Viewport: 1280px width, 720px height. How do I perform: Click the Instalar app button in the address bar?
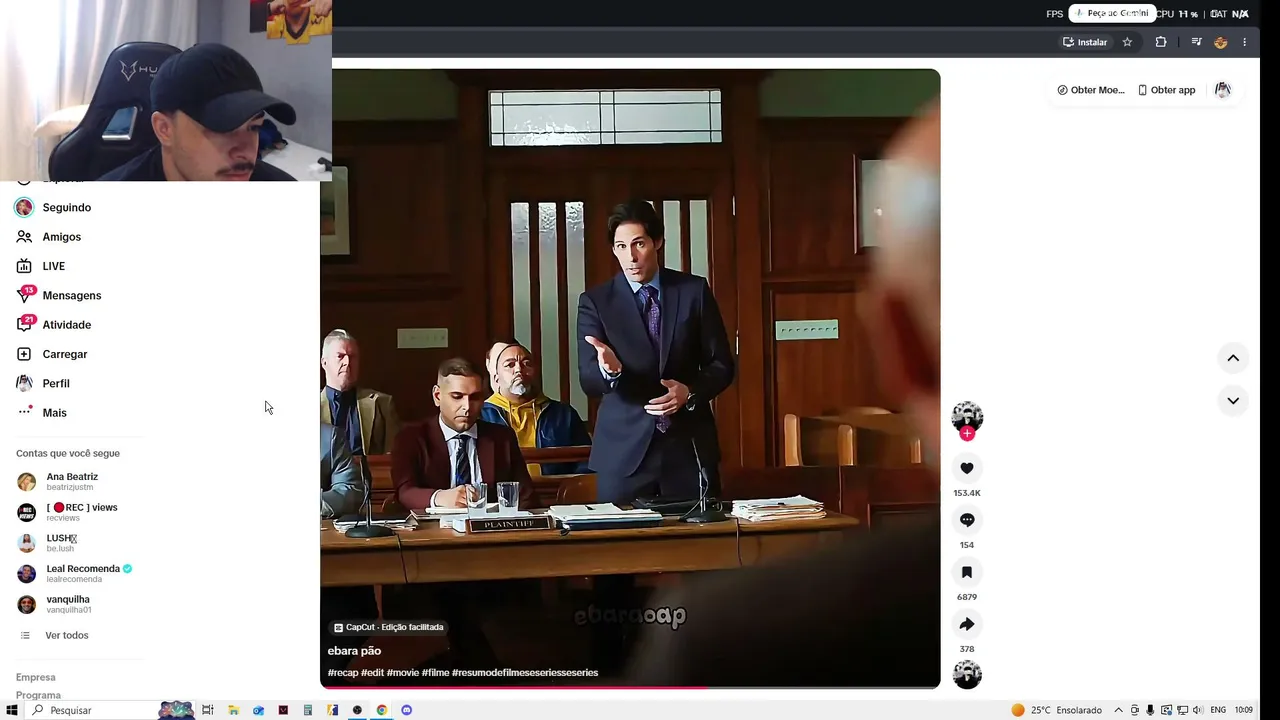click(x=1085, y=42)
